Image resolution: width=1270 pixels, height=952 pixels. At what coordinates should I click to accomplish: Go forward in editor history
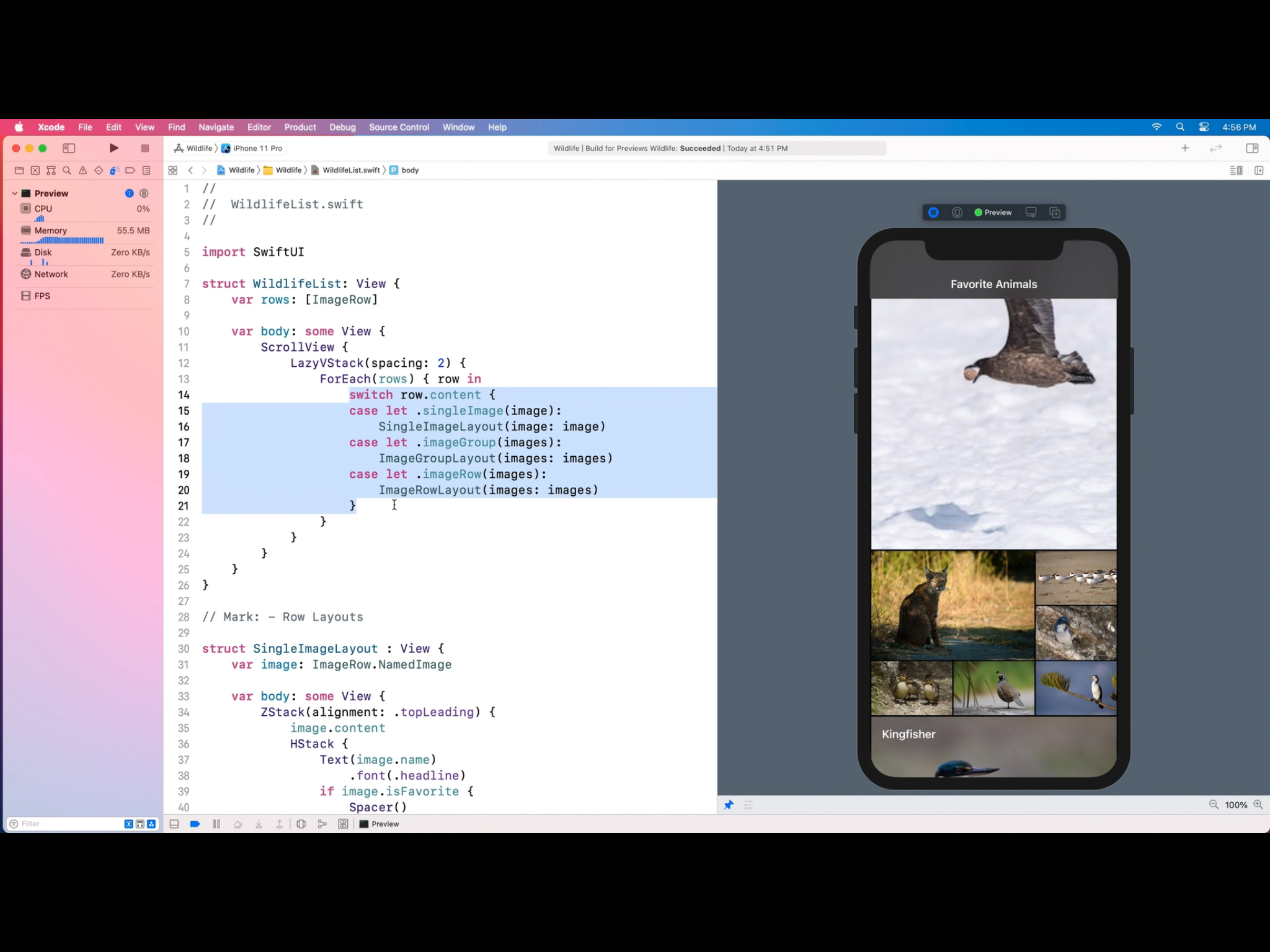pyautogui.click(x=204, y=170)
